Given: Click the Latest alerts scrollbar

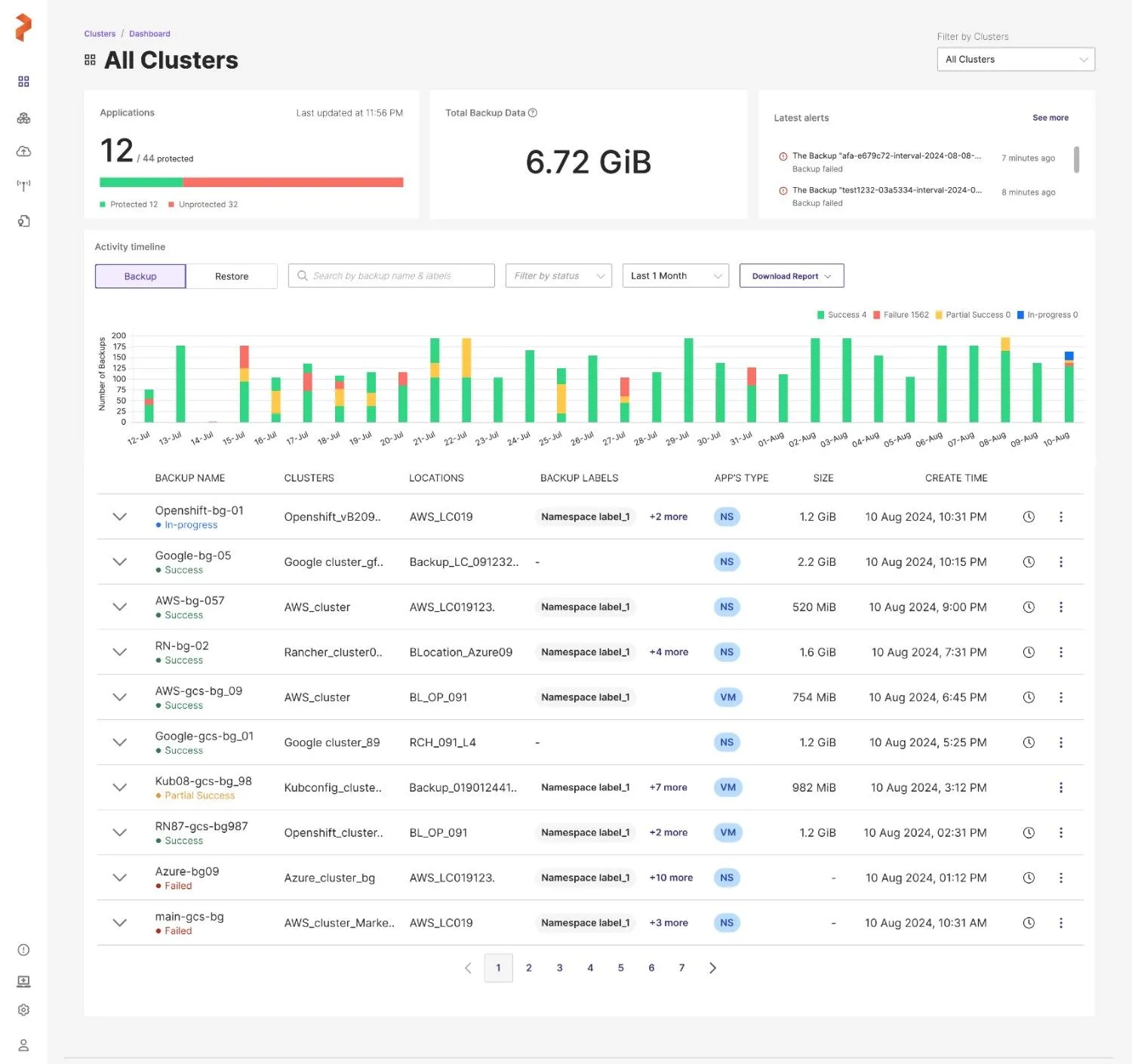Looking at the screenshot, I should pos(1076,159).
